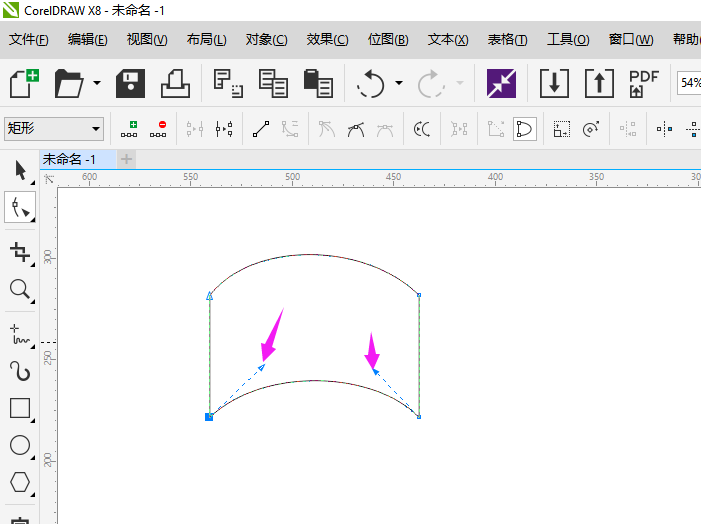Click the zoom level field showing 54%
701x524 pixels.
(x=689, y=83)
